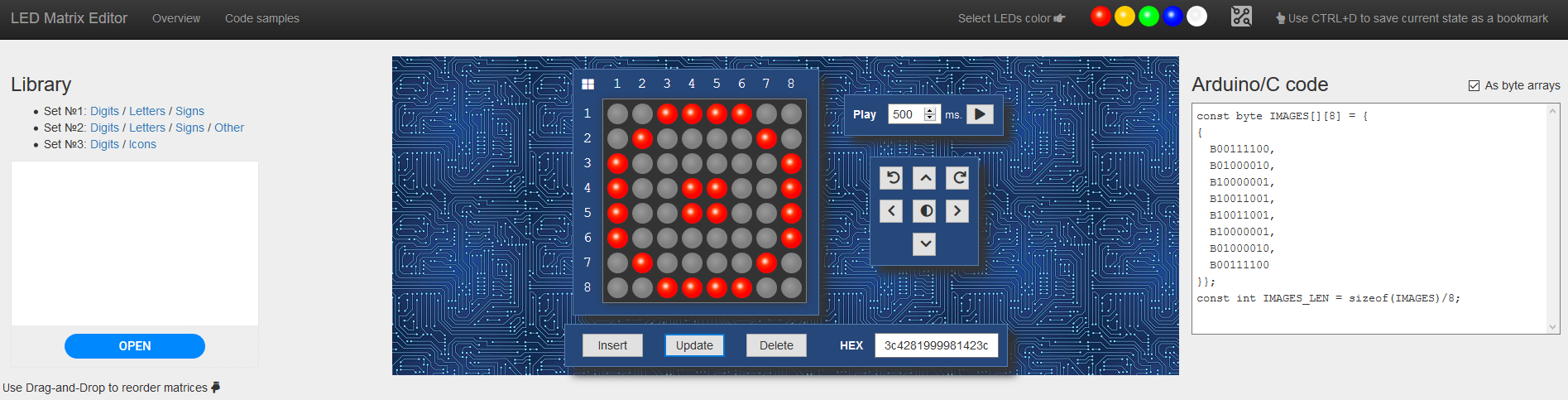Viewport: 1568px width, 400px height.
Task: Click the Update button
Action: (x=694, y=345)
